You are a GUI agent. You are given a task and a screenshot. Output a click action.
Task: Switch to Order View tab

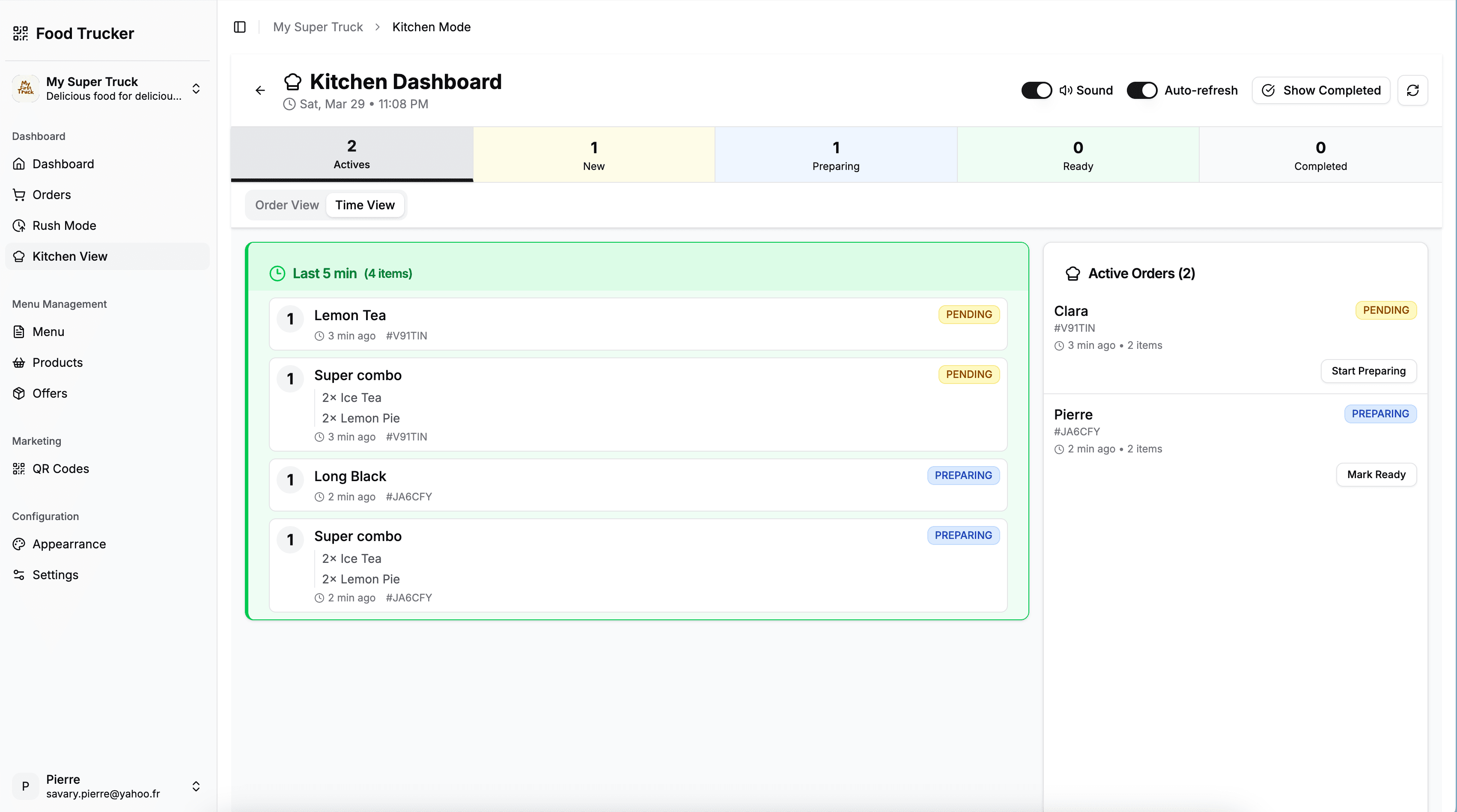point(287,205)
